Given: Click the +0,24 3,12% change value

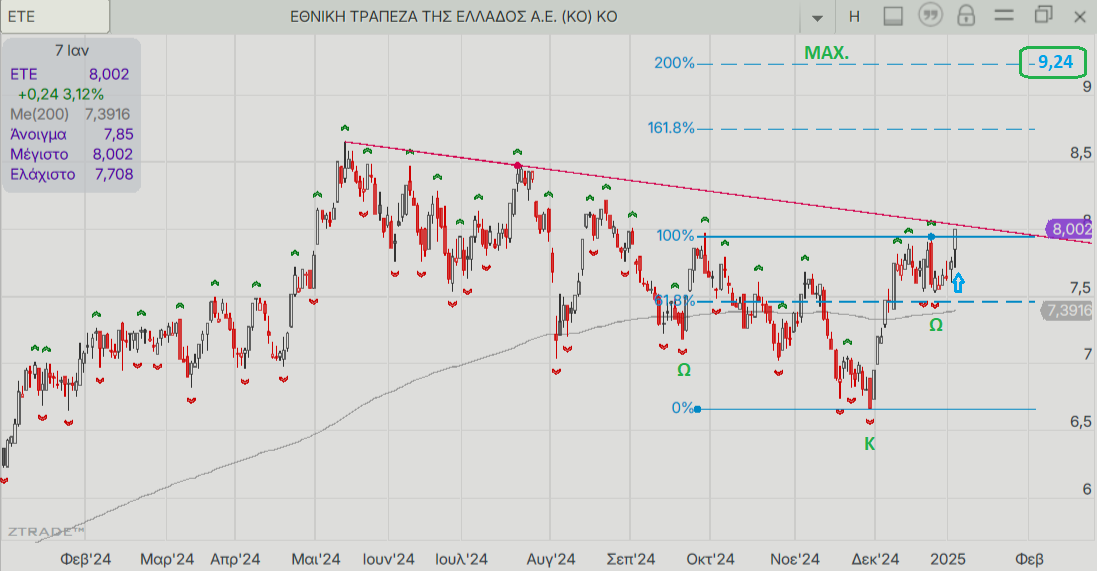Looking at the screenshot, I should pos(61,94).
